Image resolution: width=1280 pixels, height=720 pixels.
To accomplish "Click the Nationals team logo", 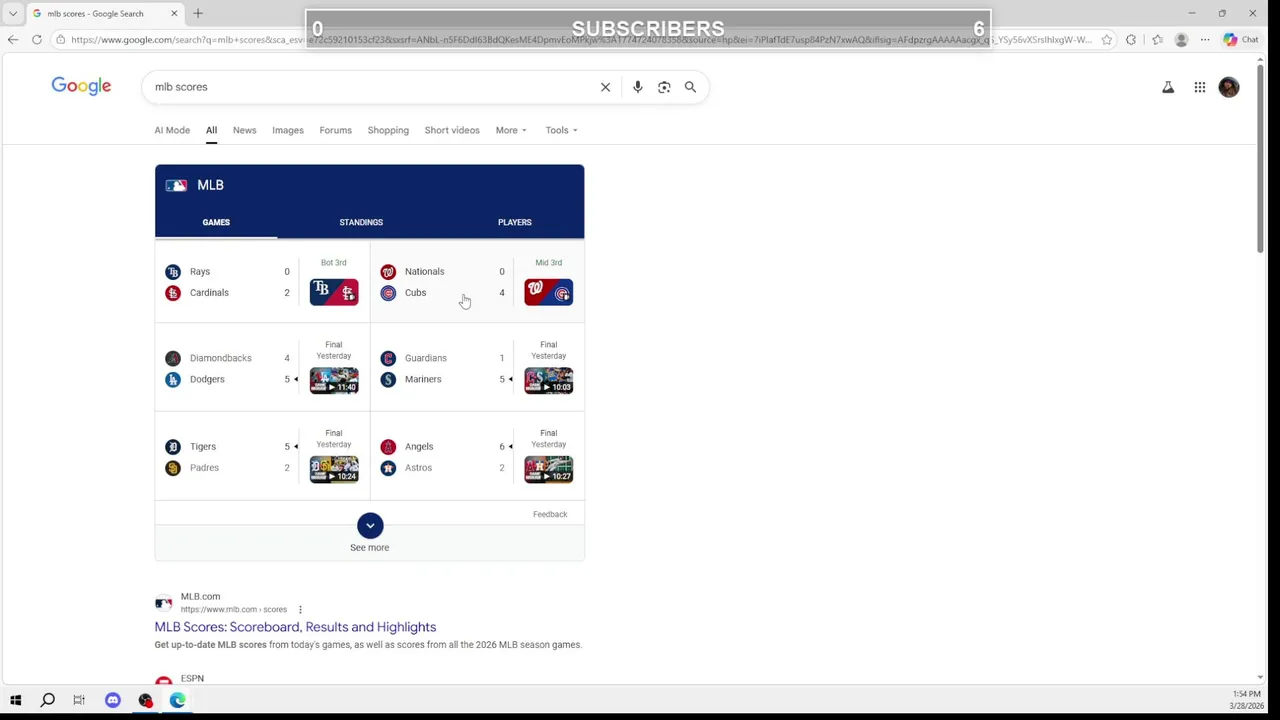I will point(388,272).
